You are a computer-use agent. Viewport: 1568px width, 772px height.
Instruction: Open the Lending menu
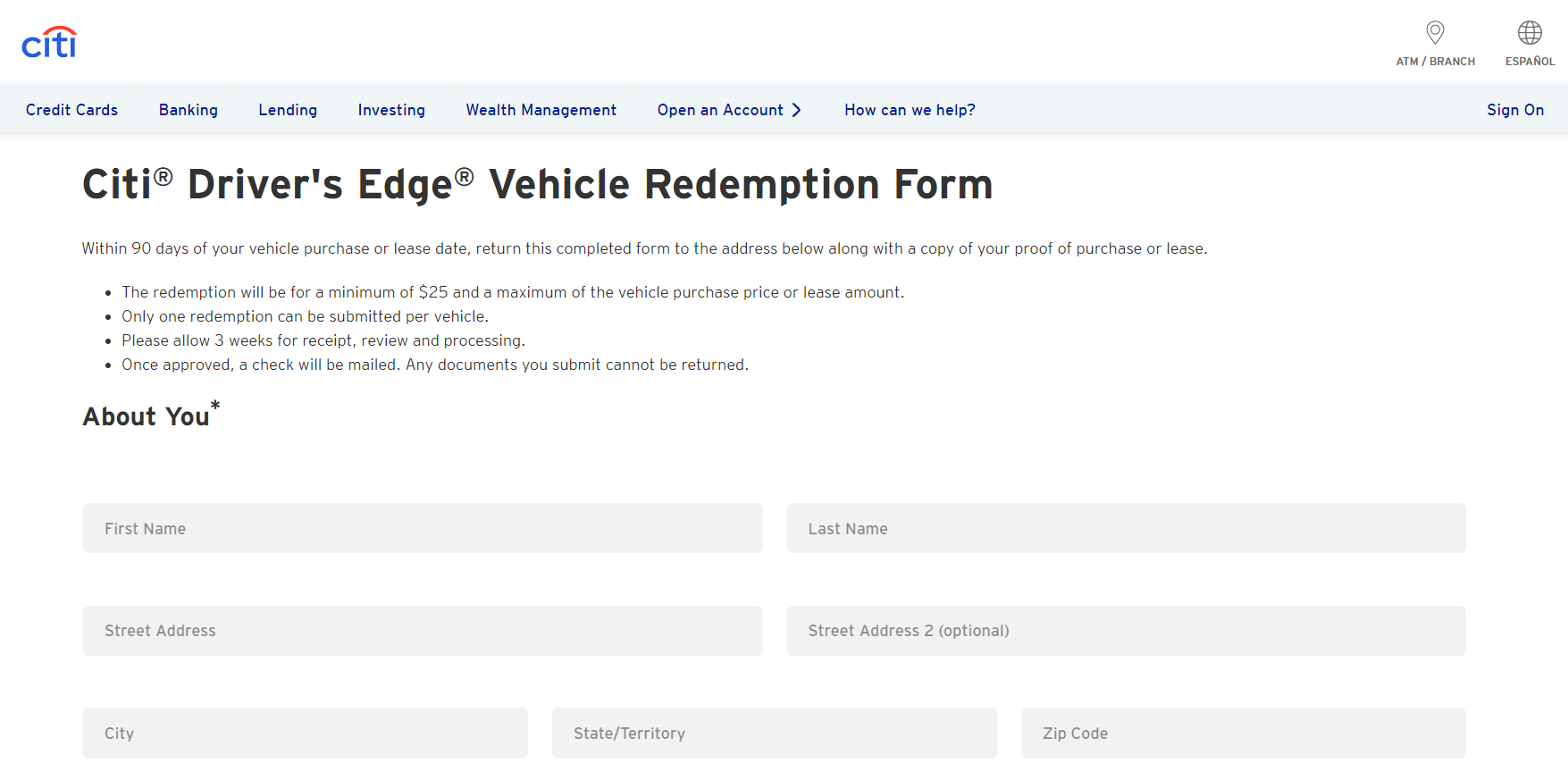[288, 110]
